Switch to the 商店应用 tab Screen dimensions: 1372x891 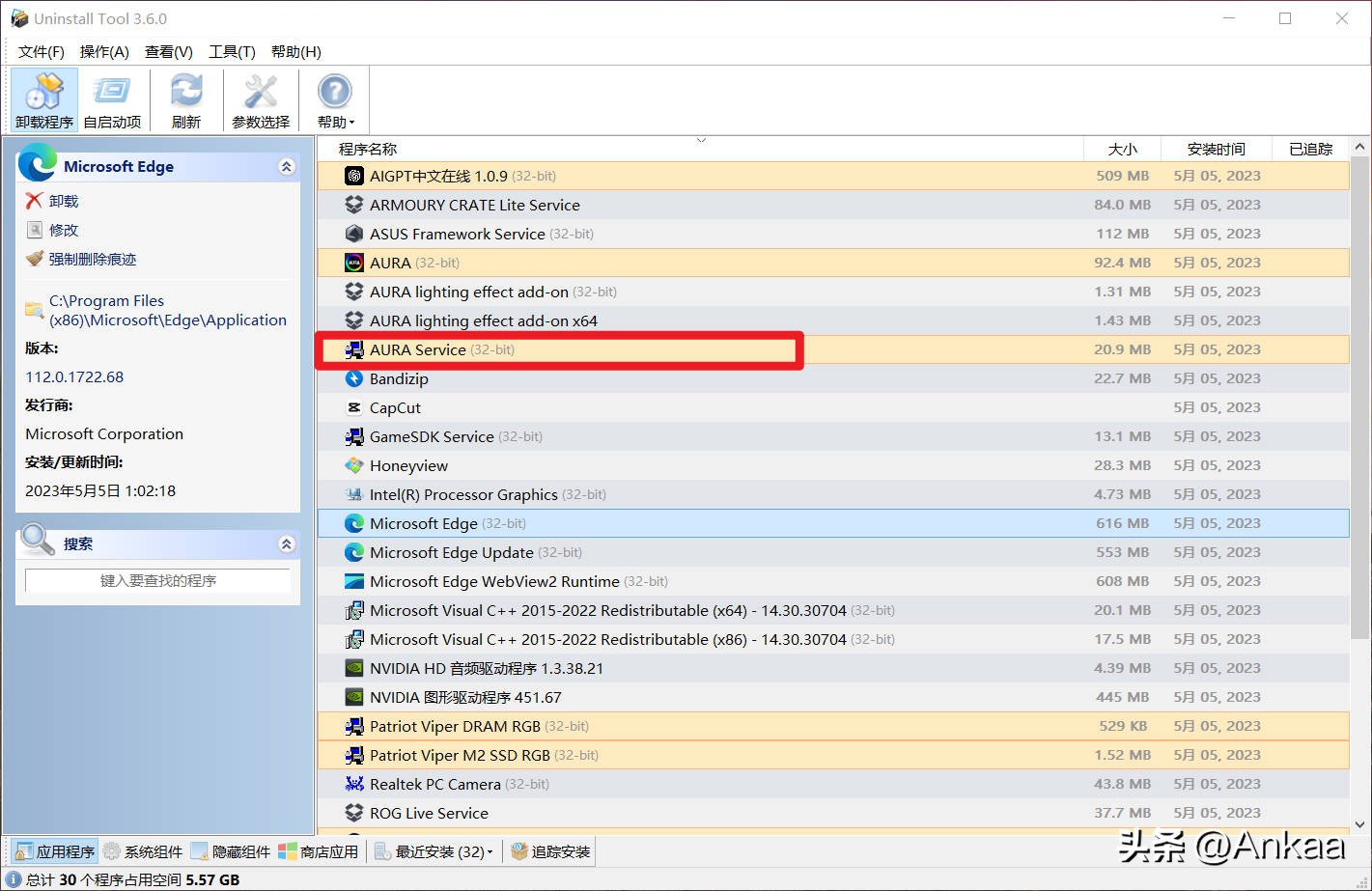click(319, 851)
